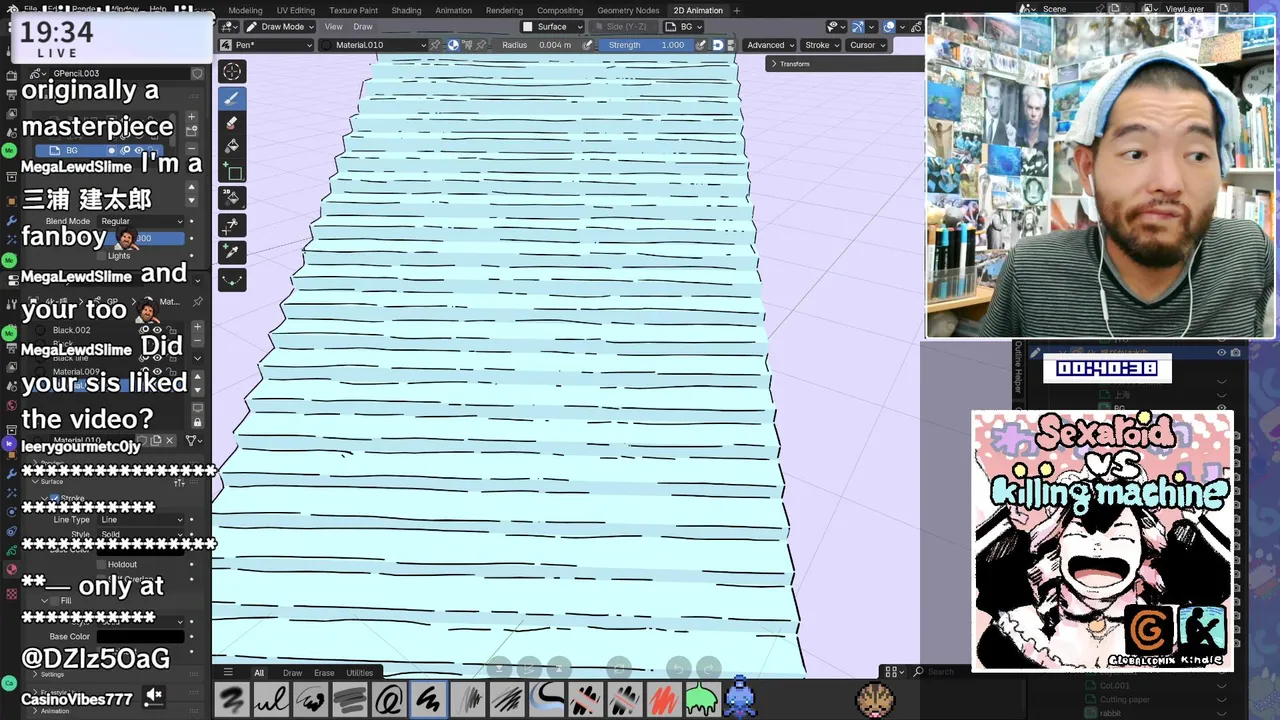Image resolution: width=1280 pixels, height=720 pixels.
Task: Toggle strength pen pressure button
Action: click(701, 45)
